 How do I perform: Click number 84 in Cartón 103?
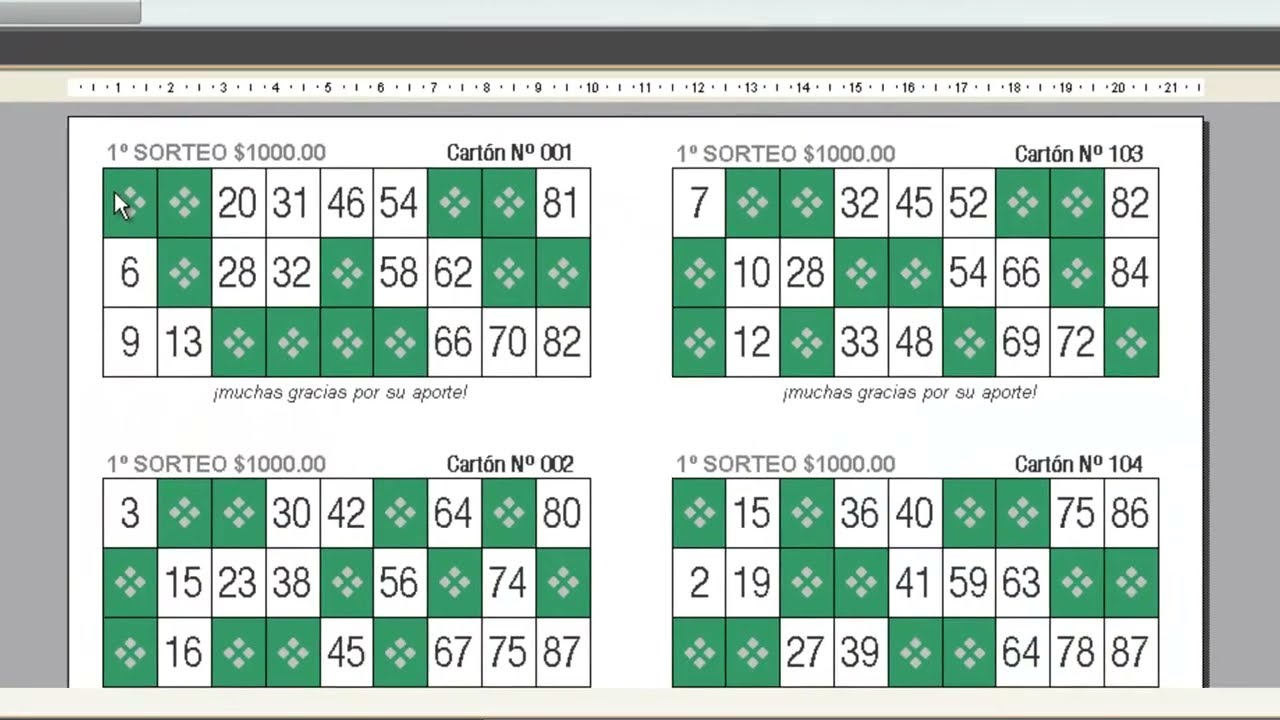click(1131, 272)
